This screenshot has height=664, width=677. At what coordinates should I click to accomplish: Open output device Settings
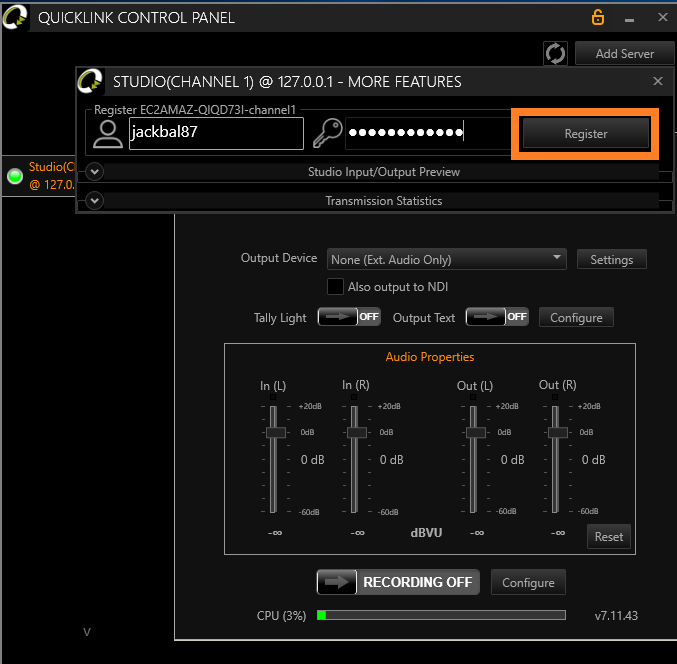click(611, 259)
